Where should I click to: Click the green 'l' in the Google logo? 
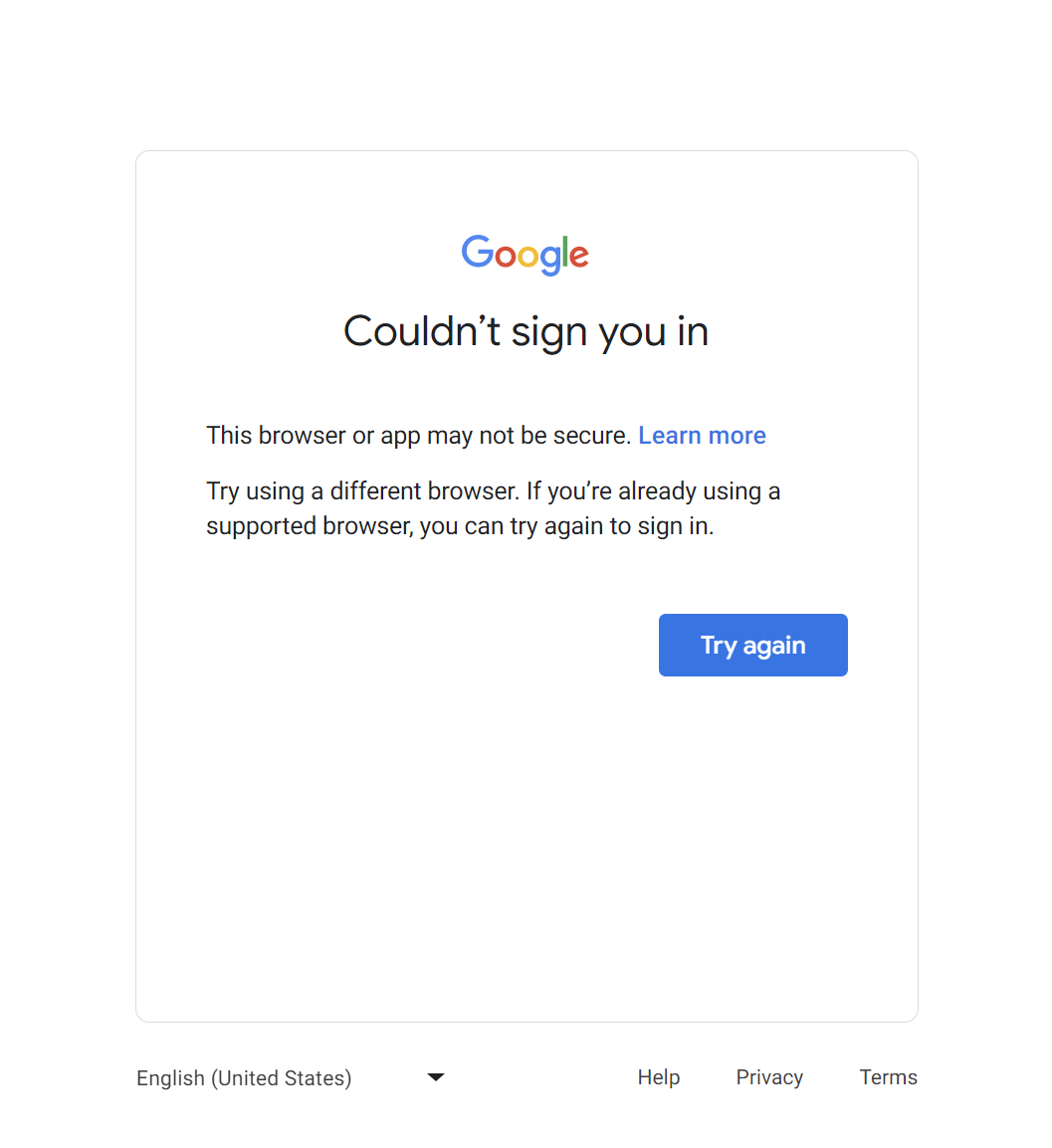[565, 251]
